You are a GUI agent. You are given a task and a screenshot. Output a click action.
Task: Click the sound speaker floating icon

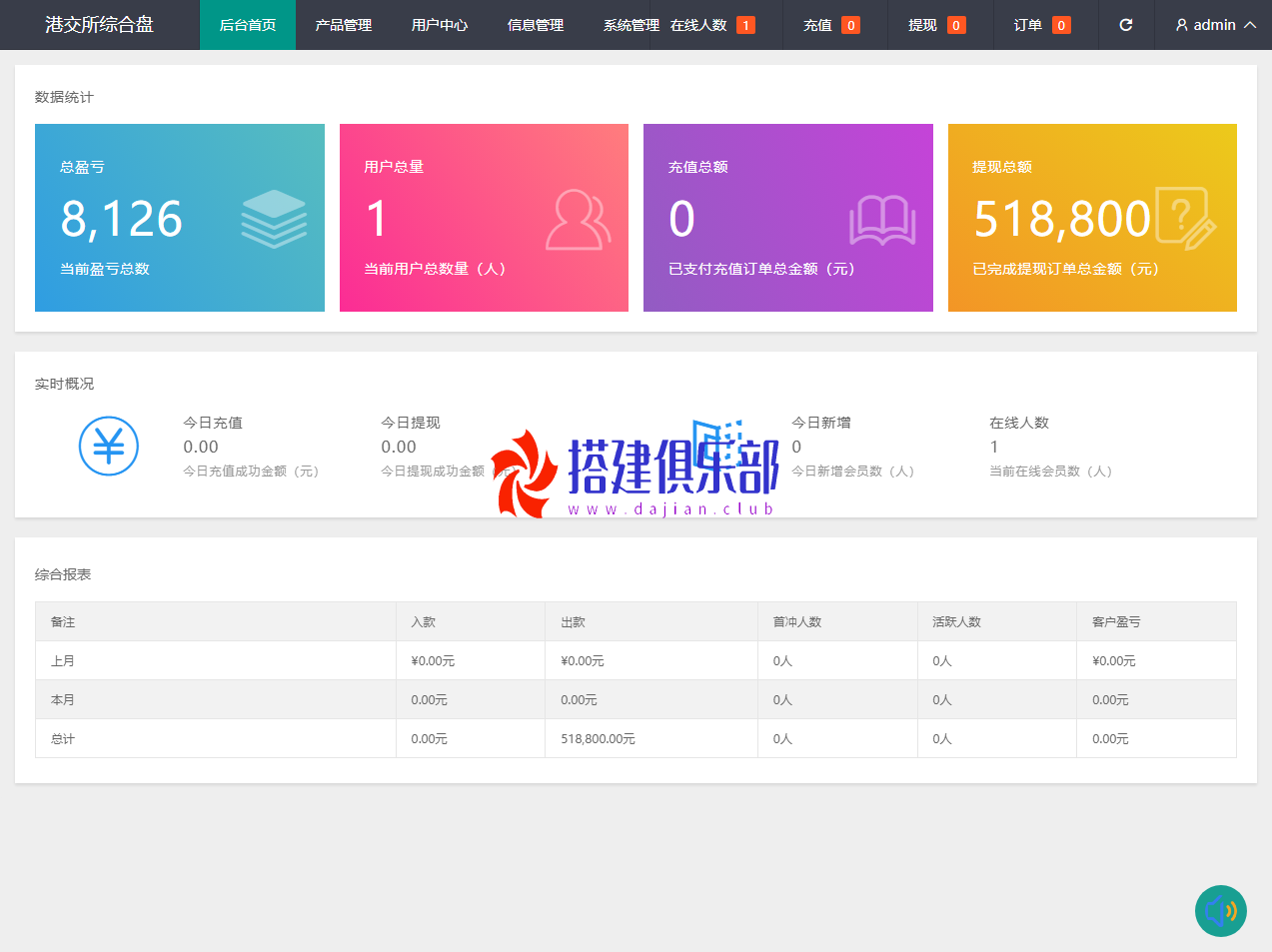(1221, 911)
